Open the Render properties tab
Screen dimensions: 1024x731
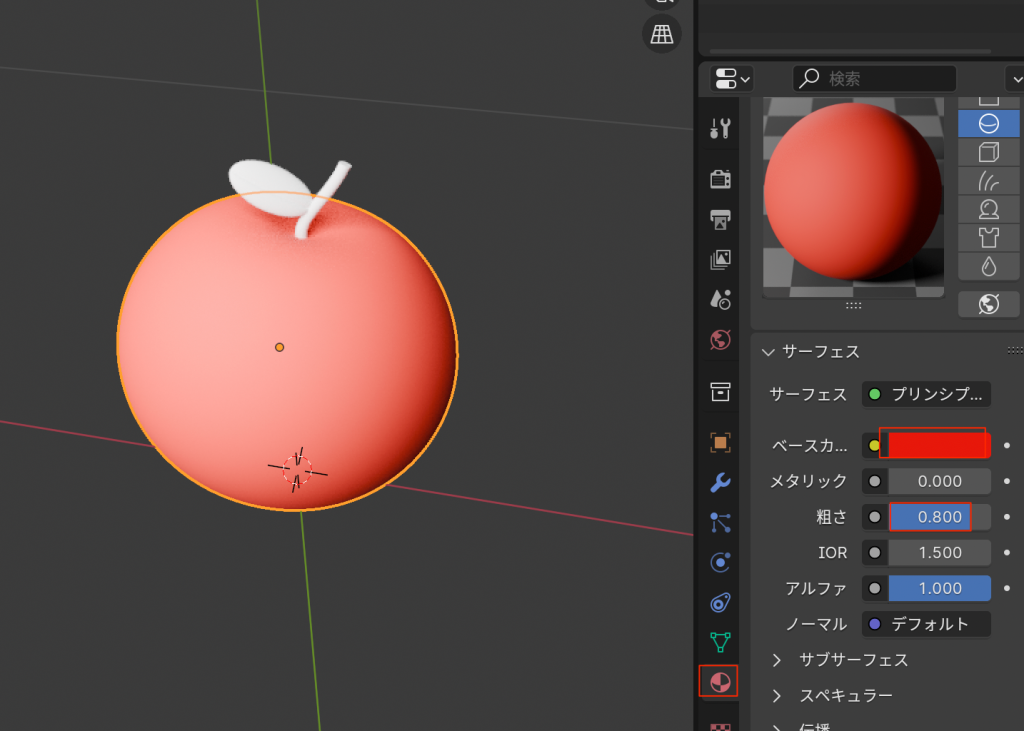pyautogui.click(x=719, y=179)
